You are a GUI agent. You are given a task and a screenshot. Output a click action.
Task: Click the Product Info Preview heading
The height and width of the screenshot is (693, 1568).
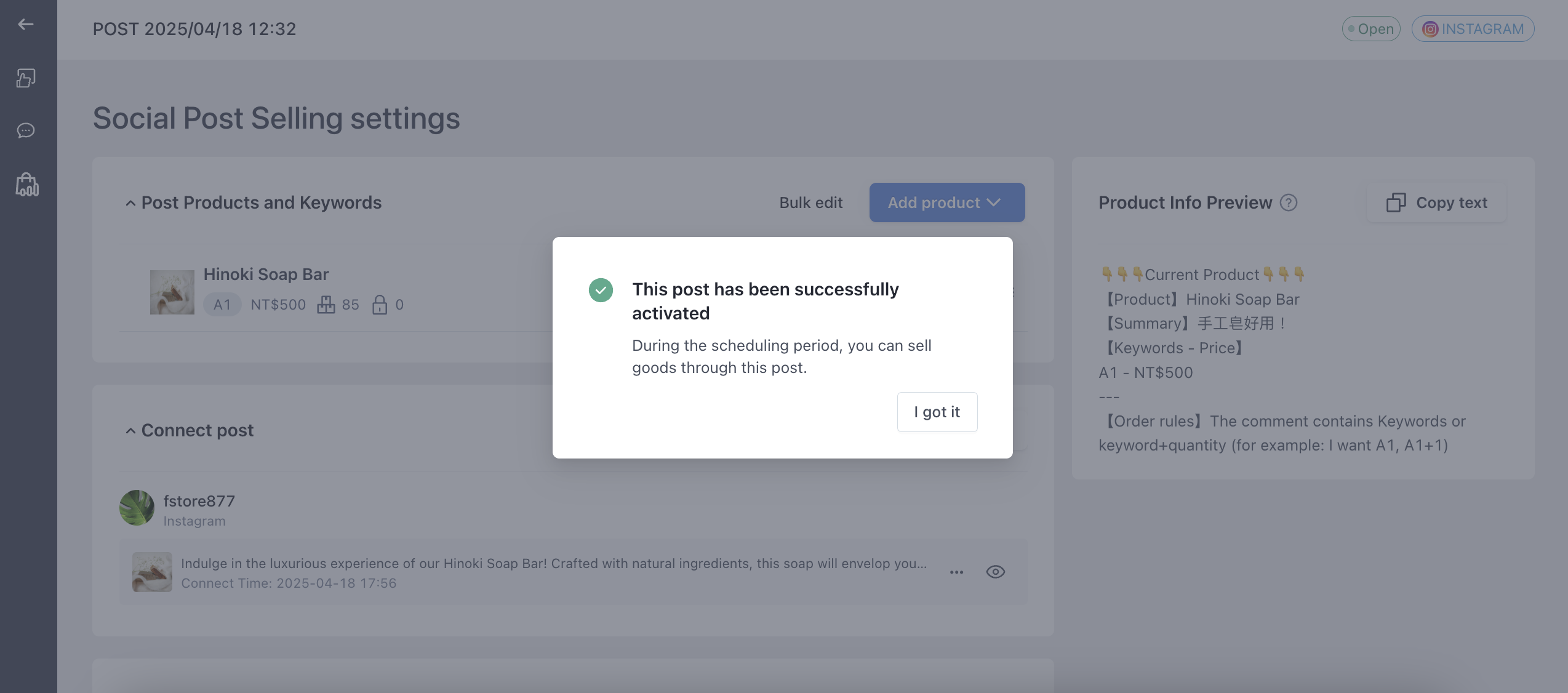1185,202
